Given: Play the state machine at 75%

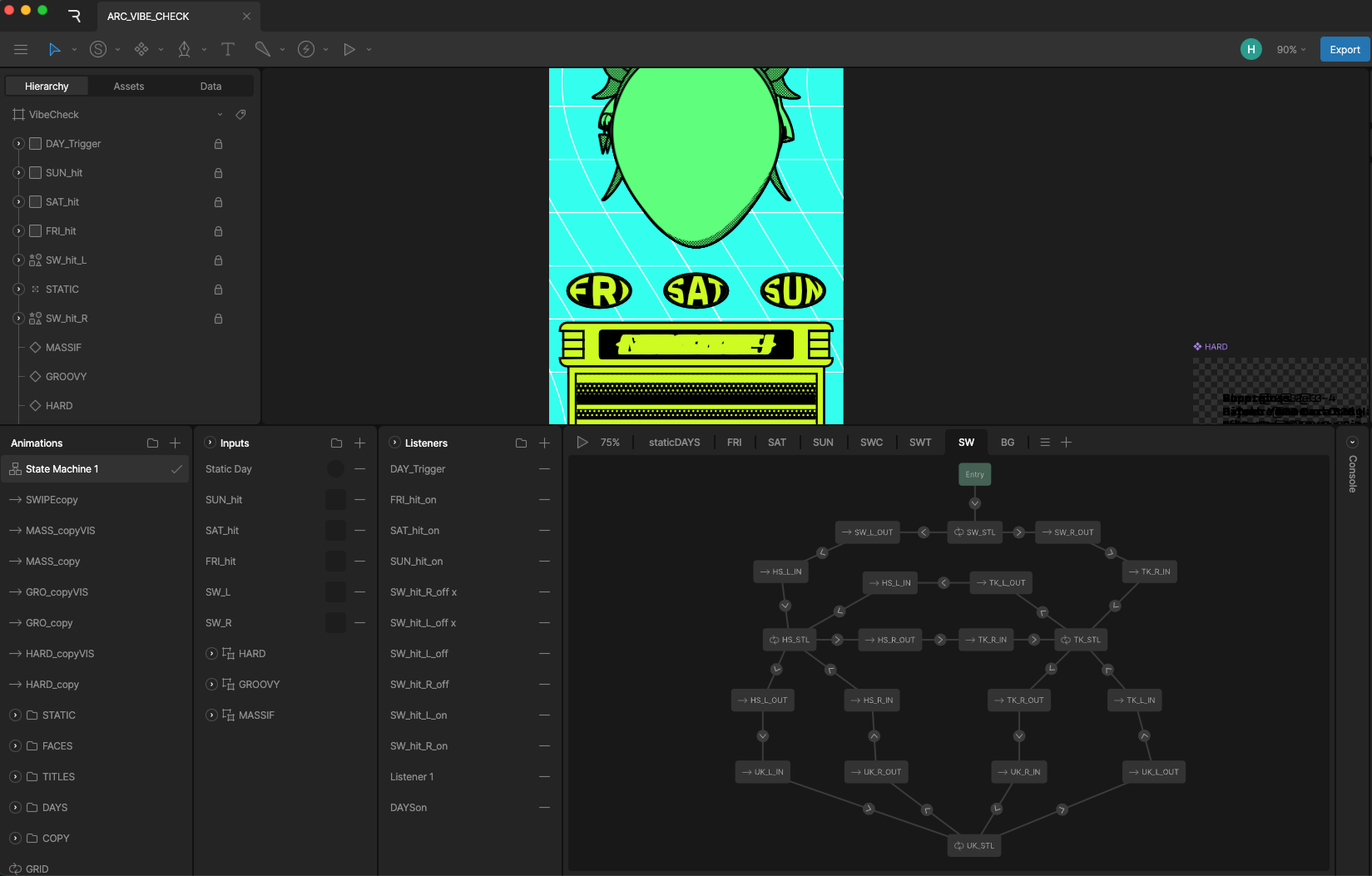Looking at the screenshot, I should pos(582,443).
